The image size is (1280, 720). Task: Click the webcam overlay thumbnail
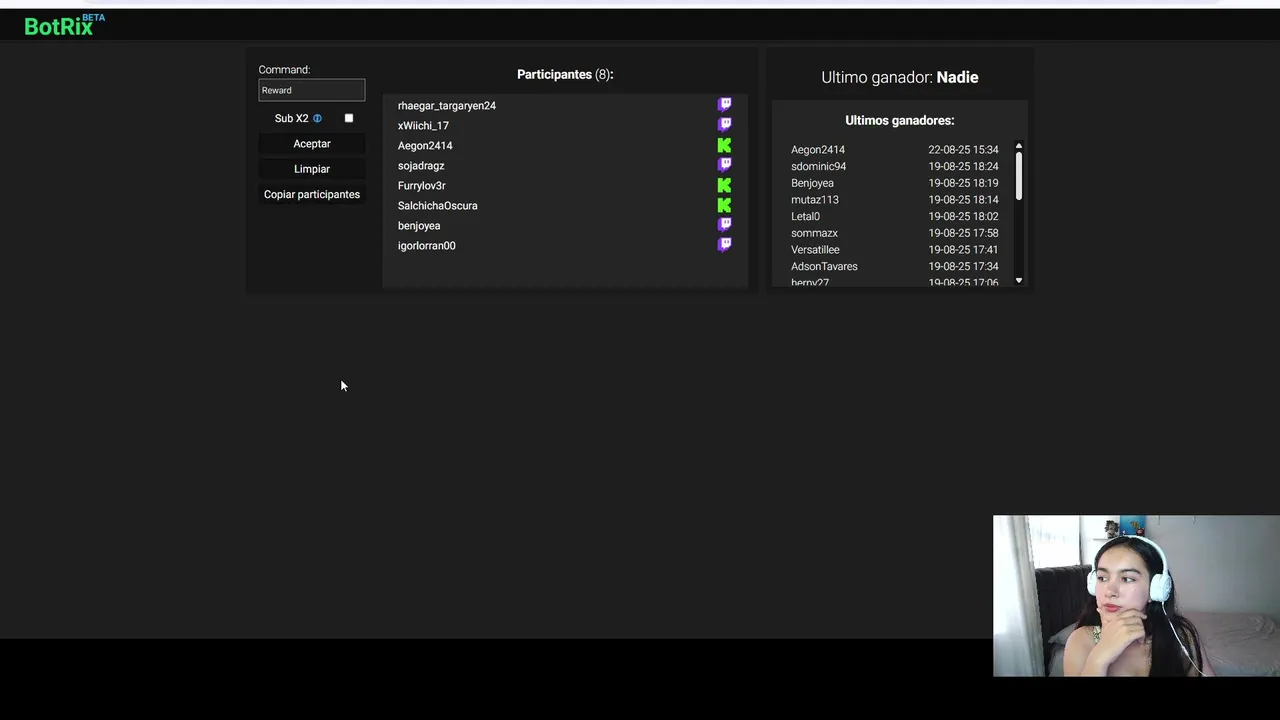click(x=1136, y=596)
